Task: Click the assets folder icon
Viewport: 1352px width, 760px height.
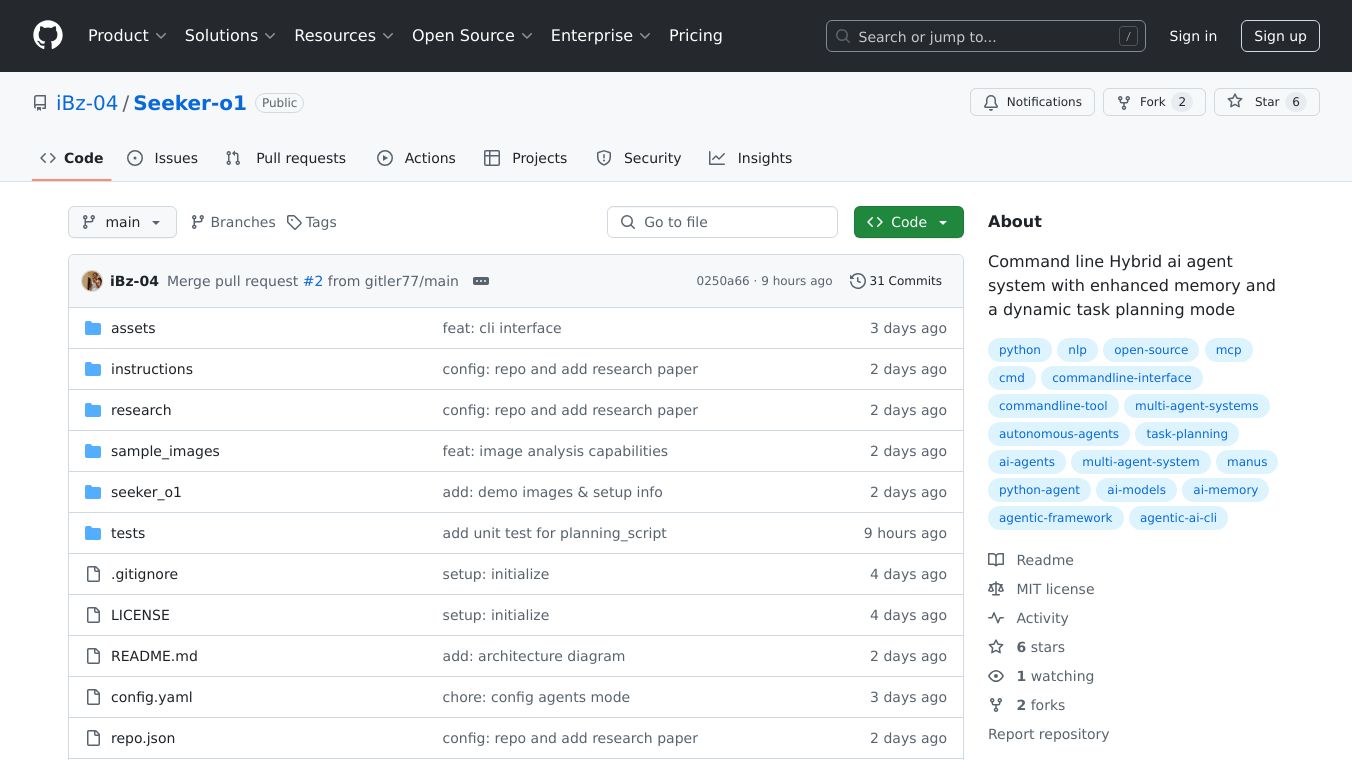Action: (x=93, y=328)
